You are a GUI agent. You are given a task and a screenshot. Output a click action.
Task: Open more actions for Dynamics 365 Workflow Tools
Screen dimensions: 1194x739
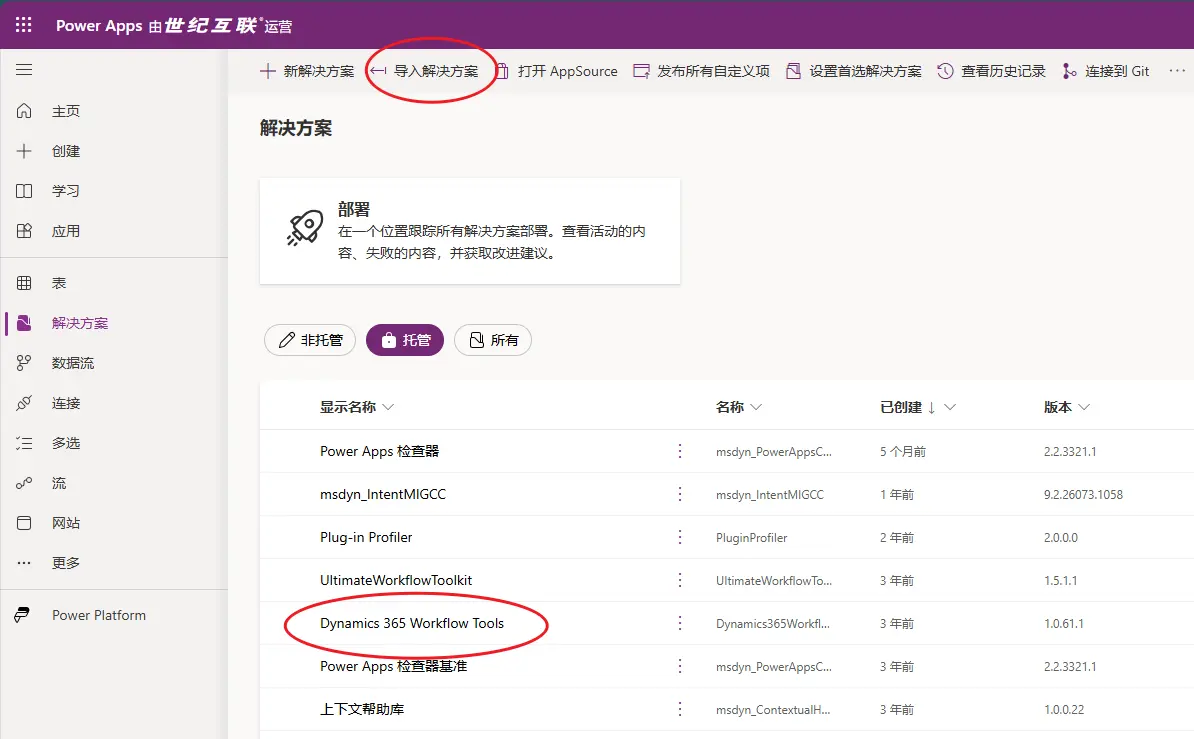coord(680,623)
